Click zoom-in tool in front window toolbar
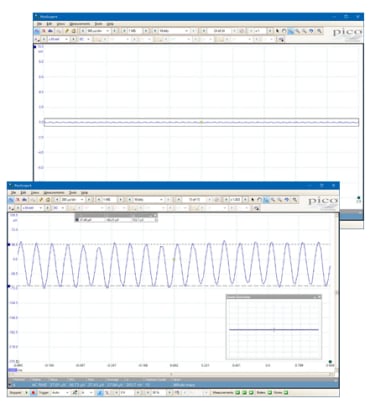The width and height of the screenshot is (370, 409). coord(273,200)
